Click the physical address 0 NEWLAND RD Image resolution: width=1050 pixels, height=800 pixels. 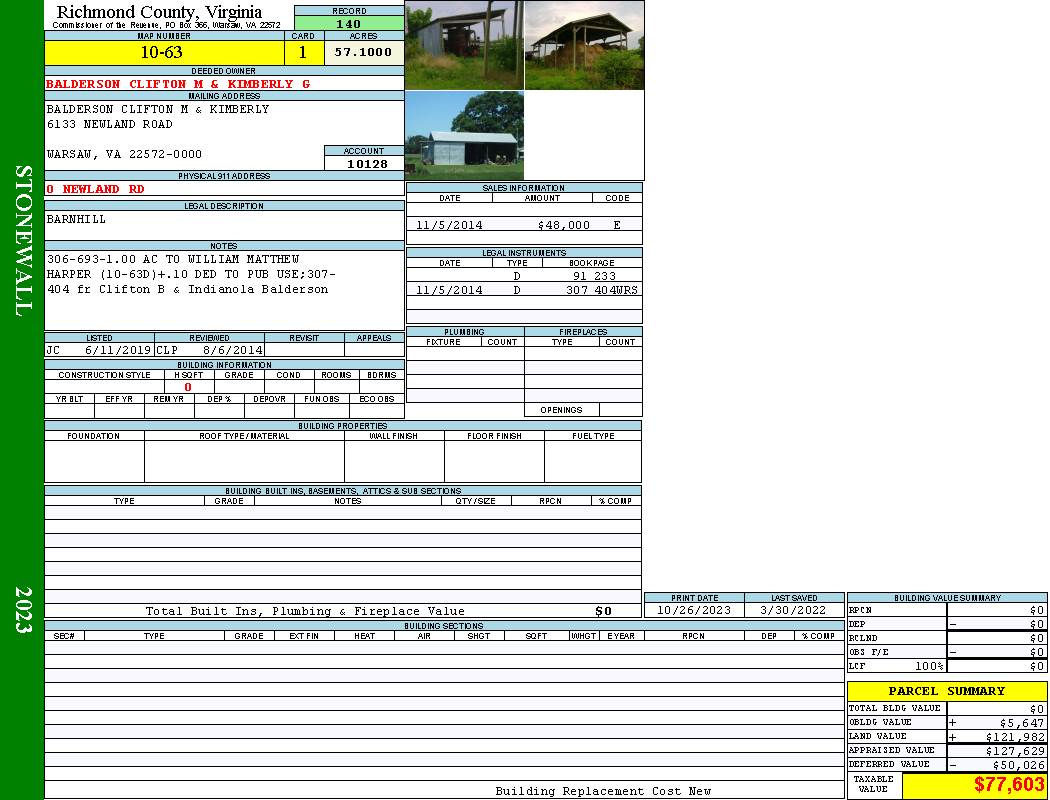pyautogui.click(x=96, y=189)
